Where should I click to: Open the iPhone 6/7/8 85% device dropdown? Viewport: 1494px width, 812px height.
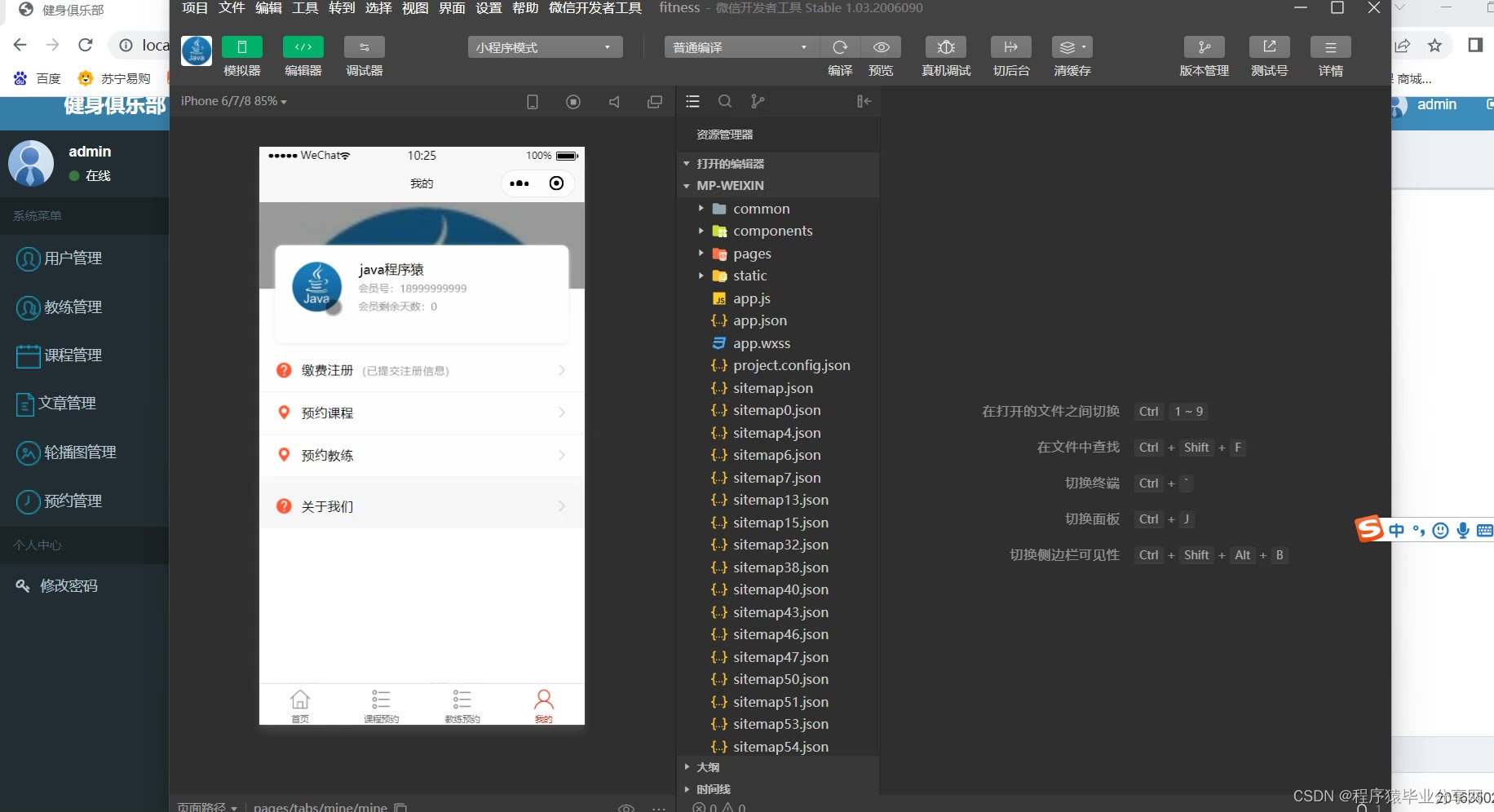[x=234, y=101]
